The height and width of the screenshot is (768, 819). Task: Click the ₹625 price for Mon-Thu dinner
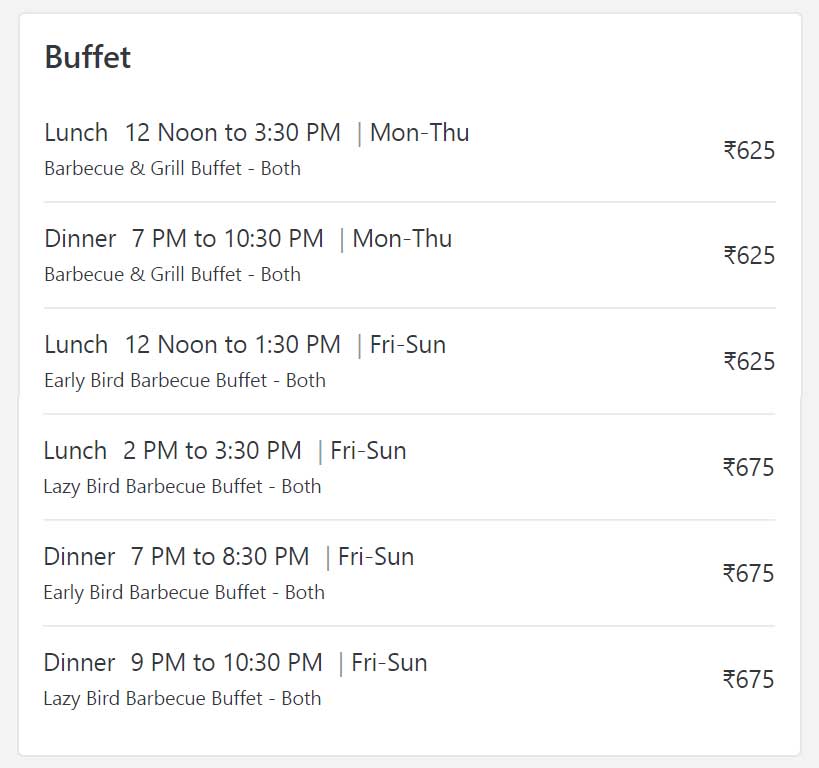point(749,255)
